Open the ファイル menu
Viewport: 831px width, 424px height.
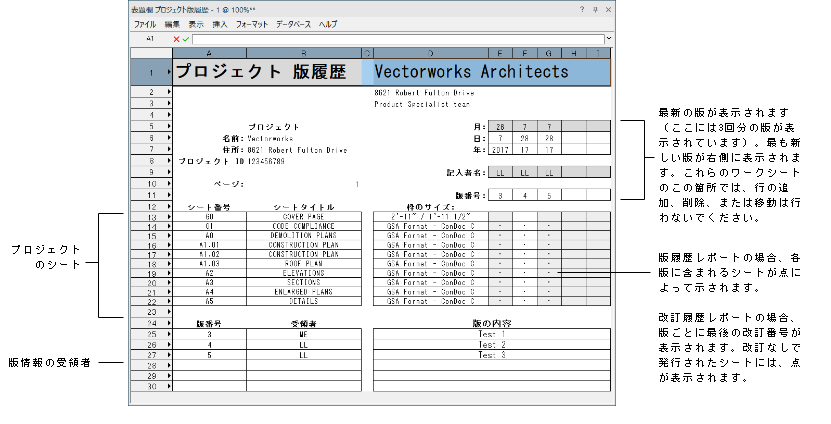tap(145, 24)
